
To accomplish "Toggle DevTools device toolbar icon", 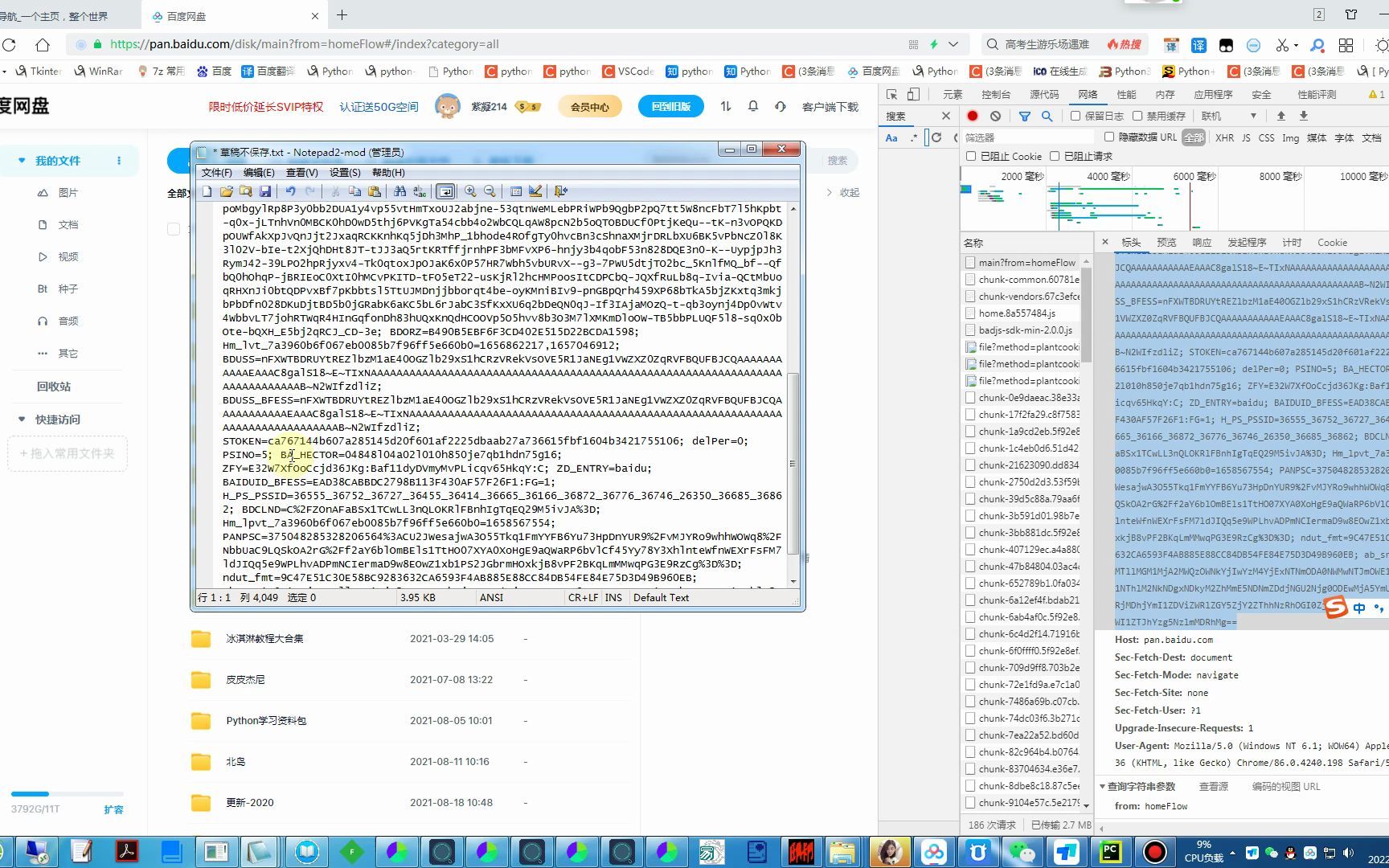I will point(913,94).
